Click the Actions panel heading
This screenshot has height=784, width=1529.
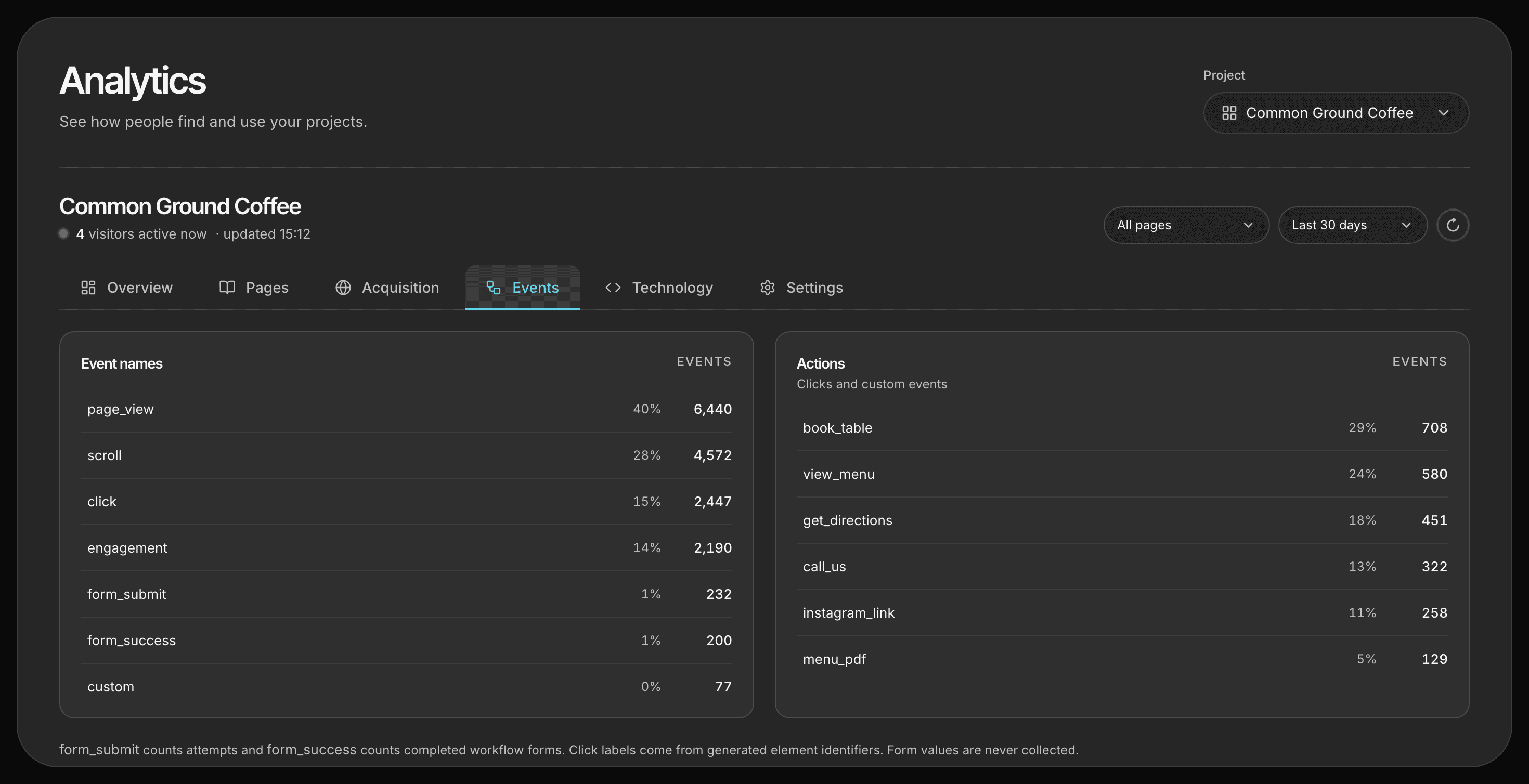[x=820, y=364]
